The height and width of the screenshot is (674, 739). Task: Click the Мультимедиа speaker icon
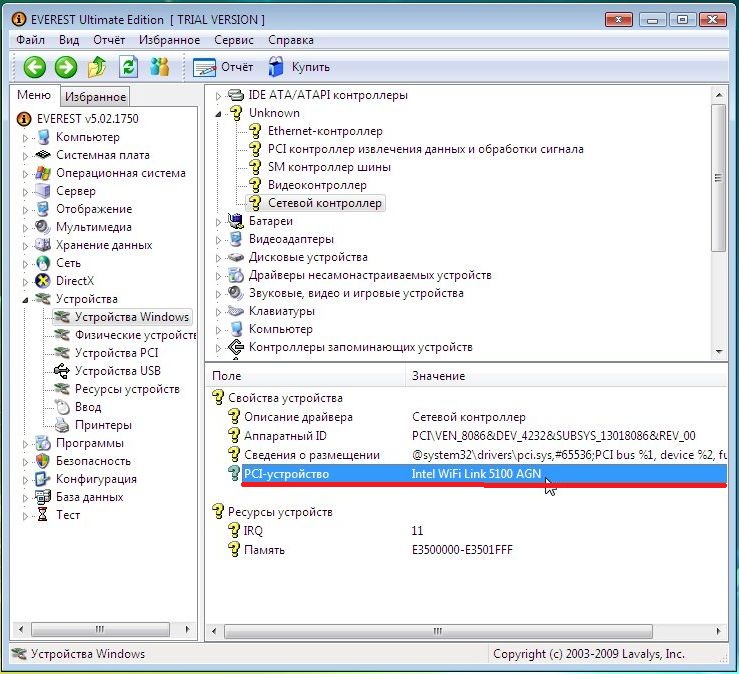[x=43, y=227]
